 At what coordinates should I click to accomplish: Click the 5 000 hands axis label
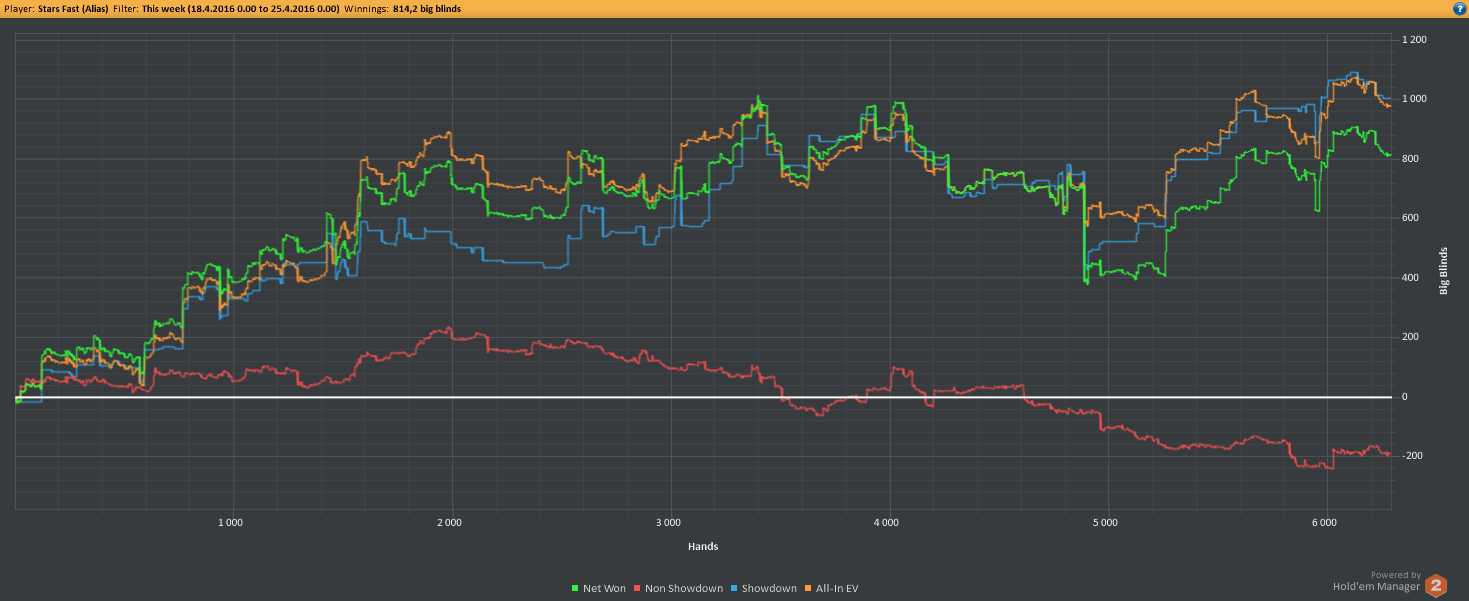tap(1105, 522)
